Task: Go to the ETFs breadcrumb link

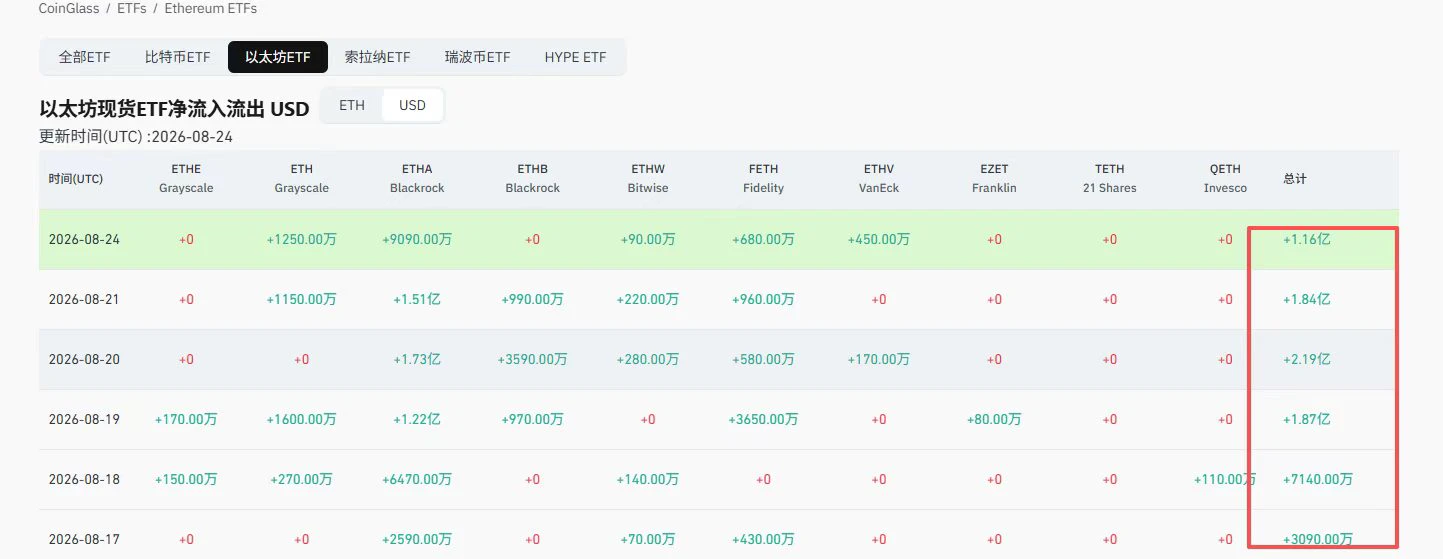Action: 131,8
